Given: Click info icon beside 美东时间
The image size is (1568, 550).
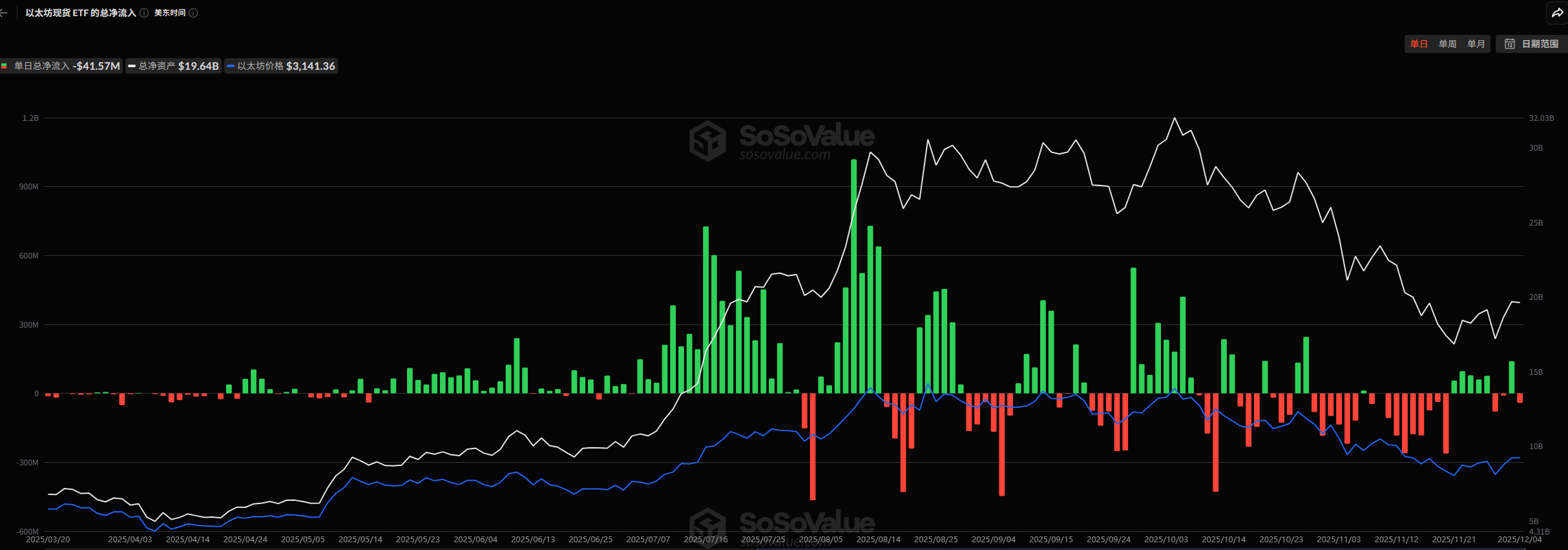Looking at the screenshot, I should (193, 13).
